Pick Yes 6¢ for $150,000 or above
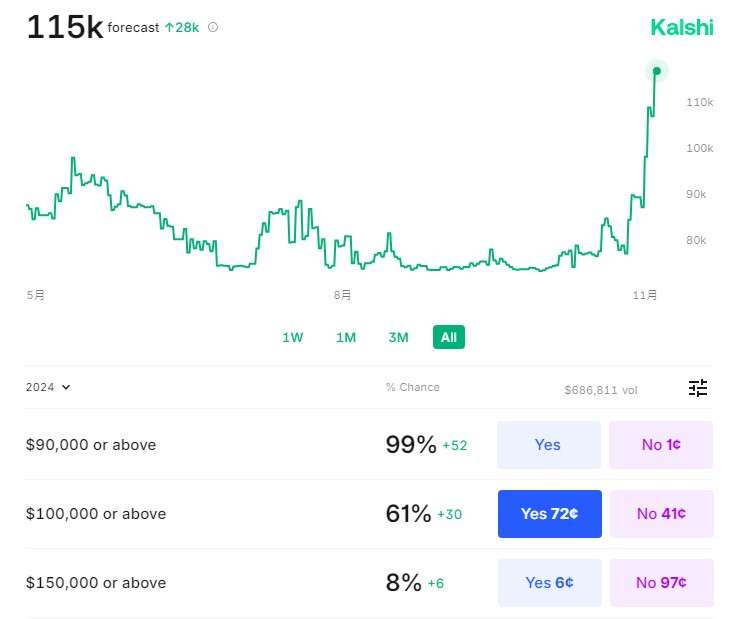Screen dimensions: 753x619 tap(549, 583)
